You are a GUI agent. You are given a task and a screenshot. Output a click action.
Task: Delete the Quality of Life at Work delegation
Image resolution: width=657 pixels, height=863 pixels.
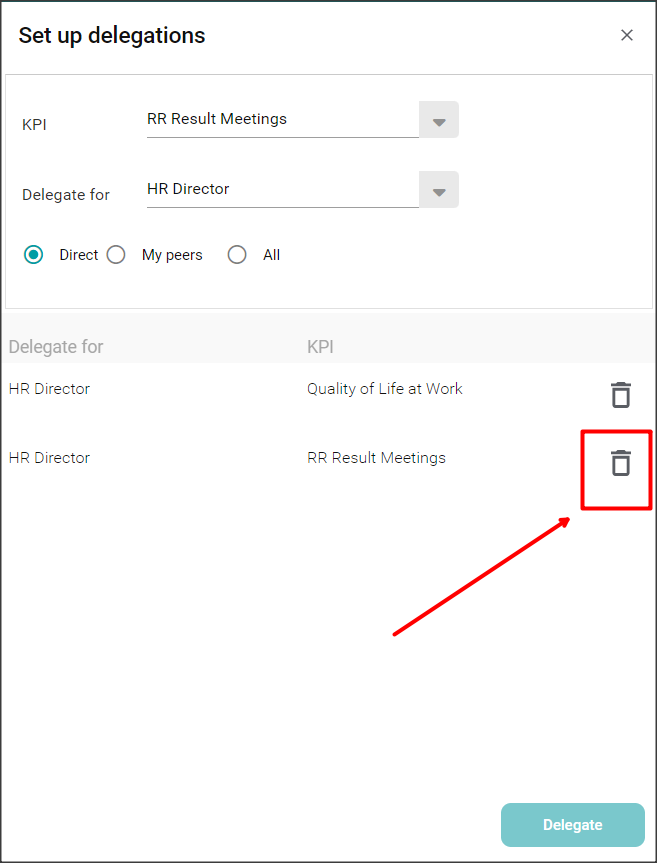[621, 394]
